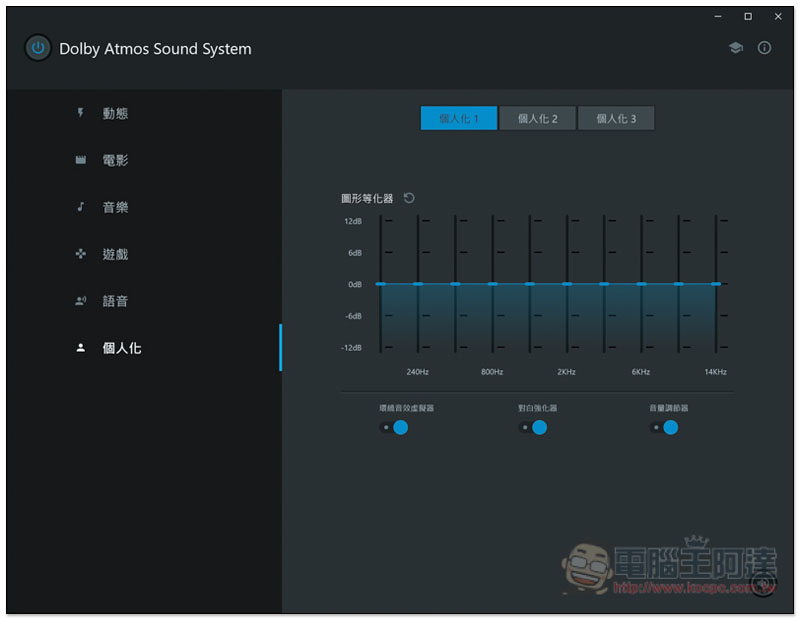Select the 電影 clapperboard icon
Viewport: 800px width, 621px height.
pyautogui.click(x=81, y=160)
